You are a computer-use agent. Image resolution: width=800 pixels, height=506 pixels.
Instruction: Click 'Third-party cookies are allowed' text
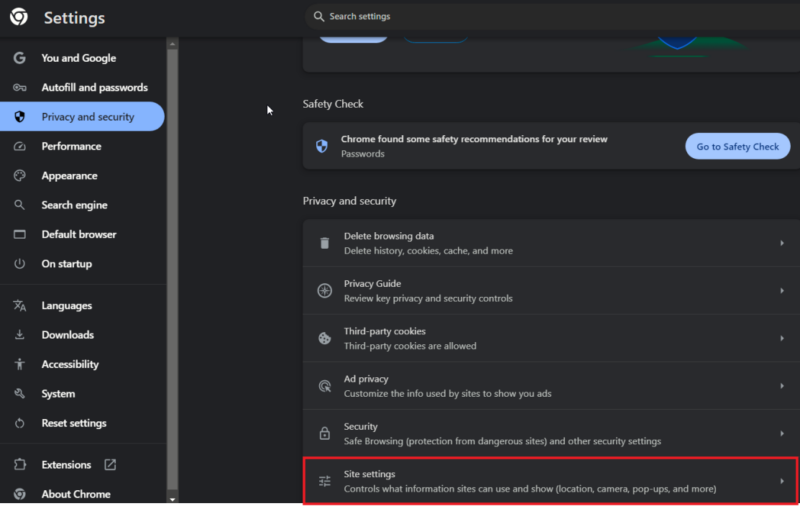pos(410,346)
